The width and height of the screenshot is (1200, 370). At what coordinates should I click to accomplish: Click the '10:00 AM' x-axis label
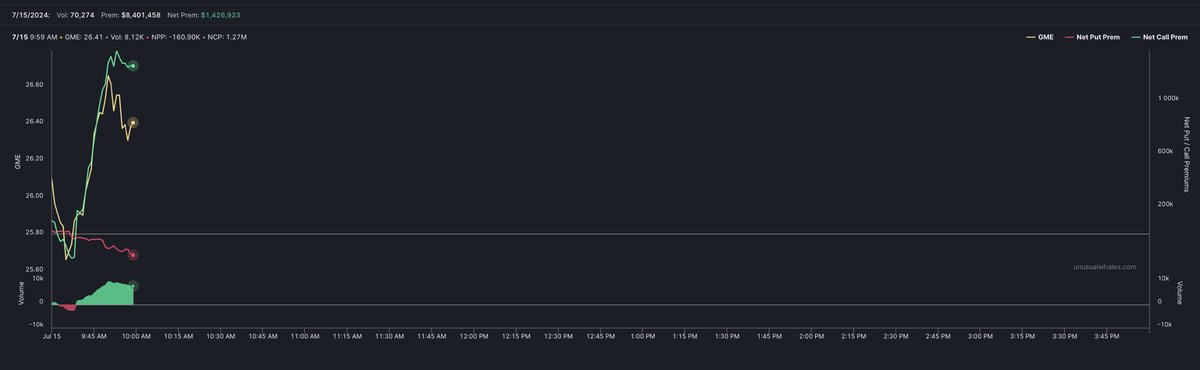click(136, 336)
